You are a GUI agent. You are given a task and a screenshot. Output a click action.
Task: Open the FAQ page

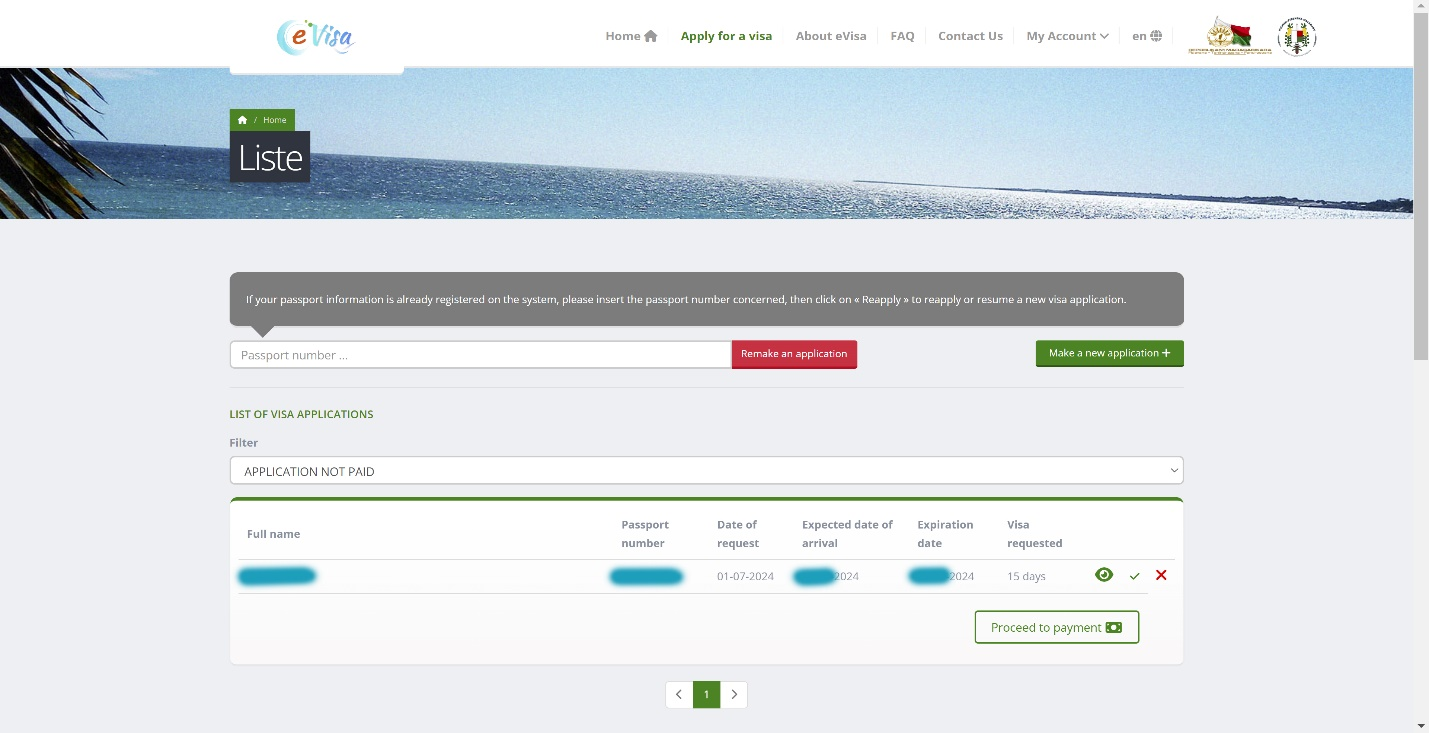(902, 36)
